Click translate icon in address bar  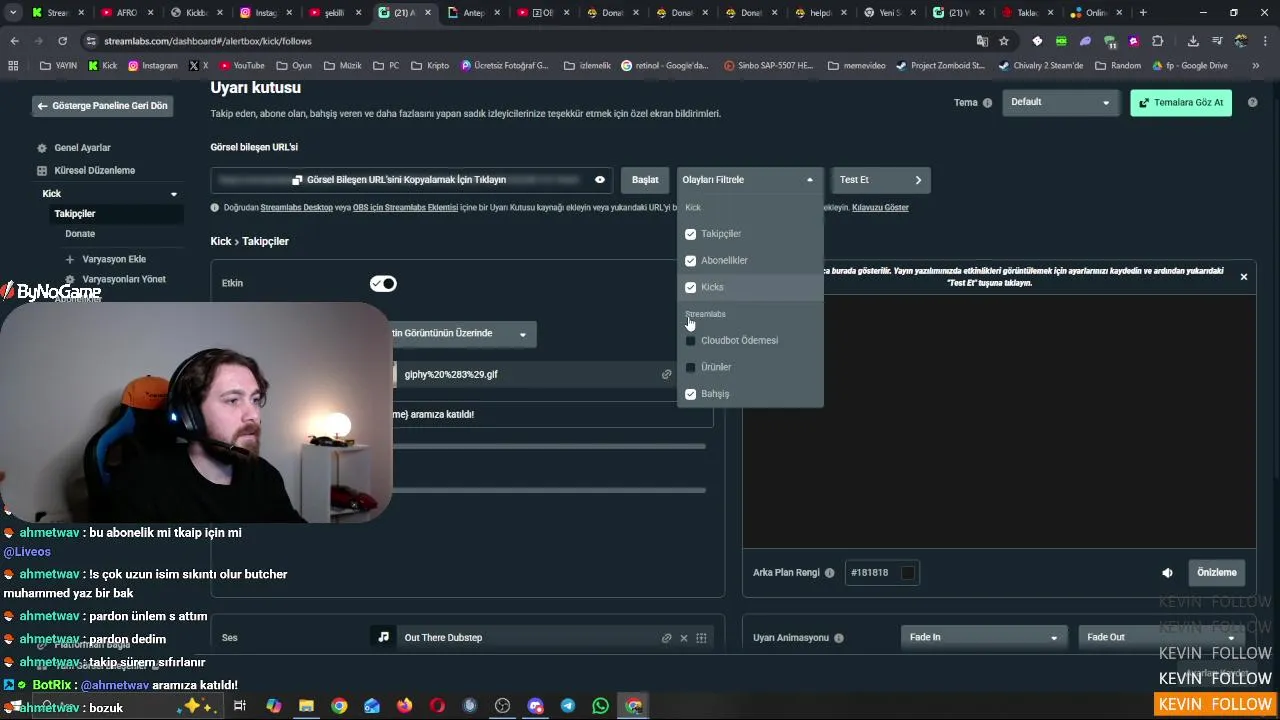982,41
